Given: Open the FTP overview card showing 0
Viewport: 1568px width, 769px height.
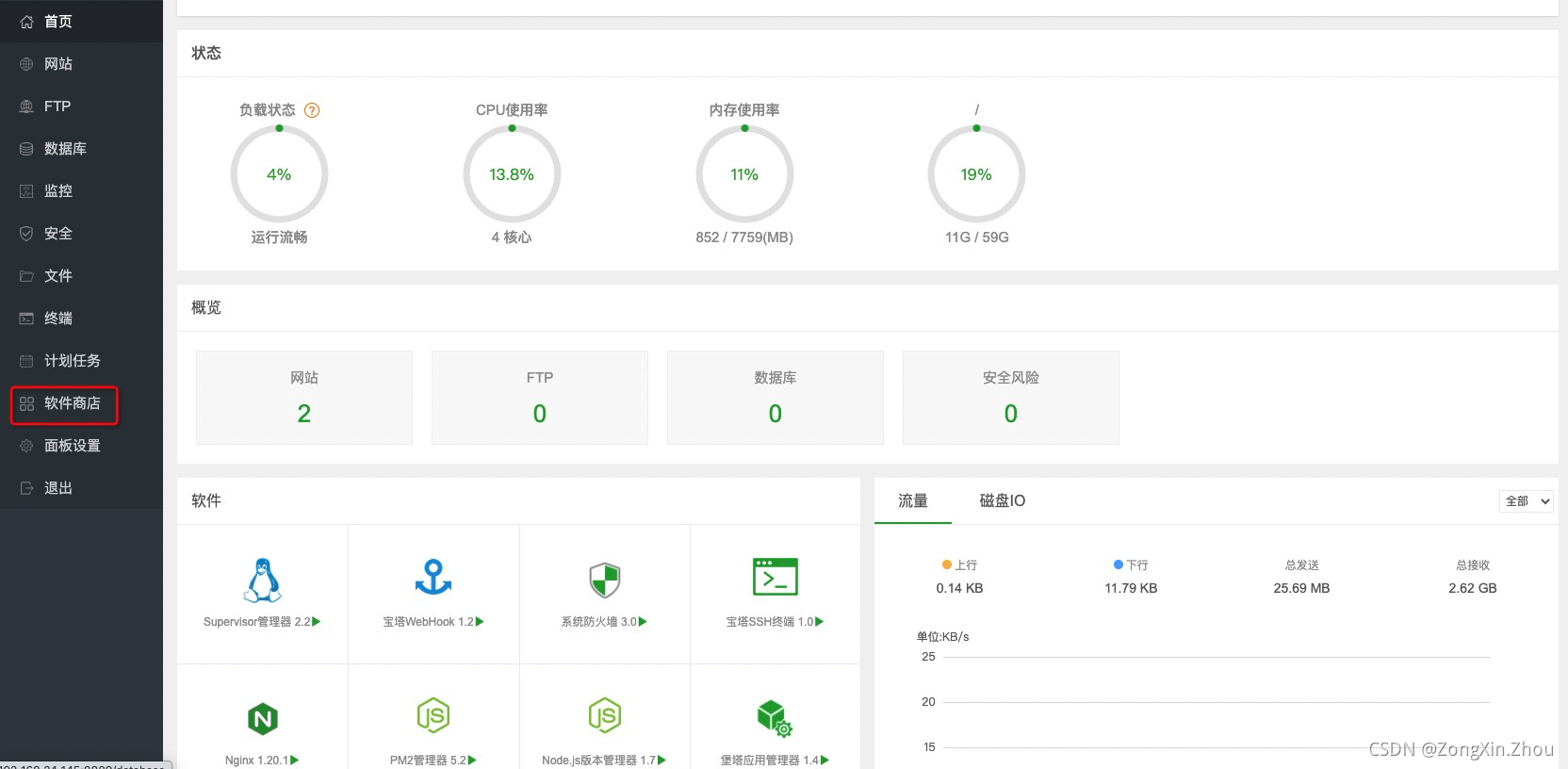Looking at the screenshot, I should coord(540,397).
